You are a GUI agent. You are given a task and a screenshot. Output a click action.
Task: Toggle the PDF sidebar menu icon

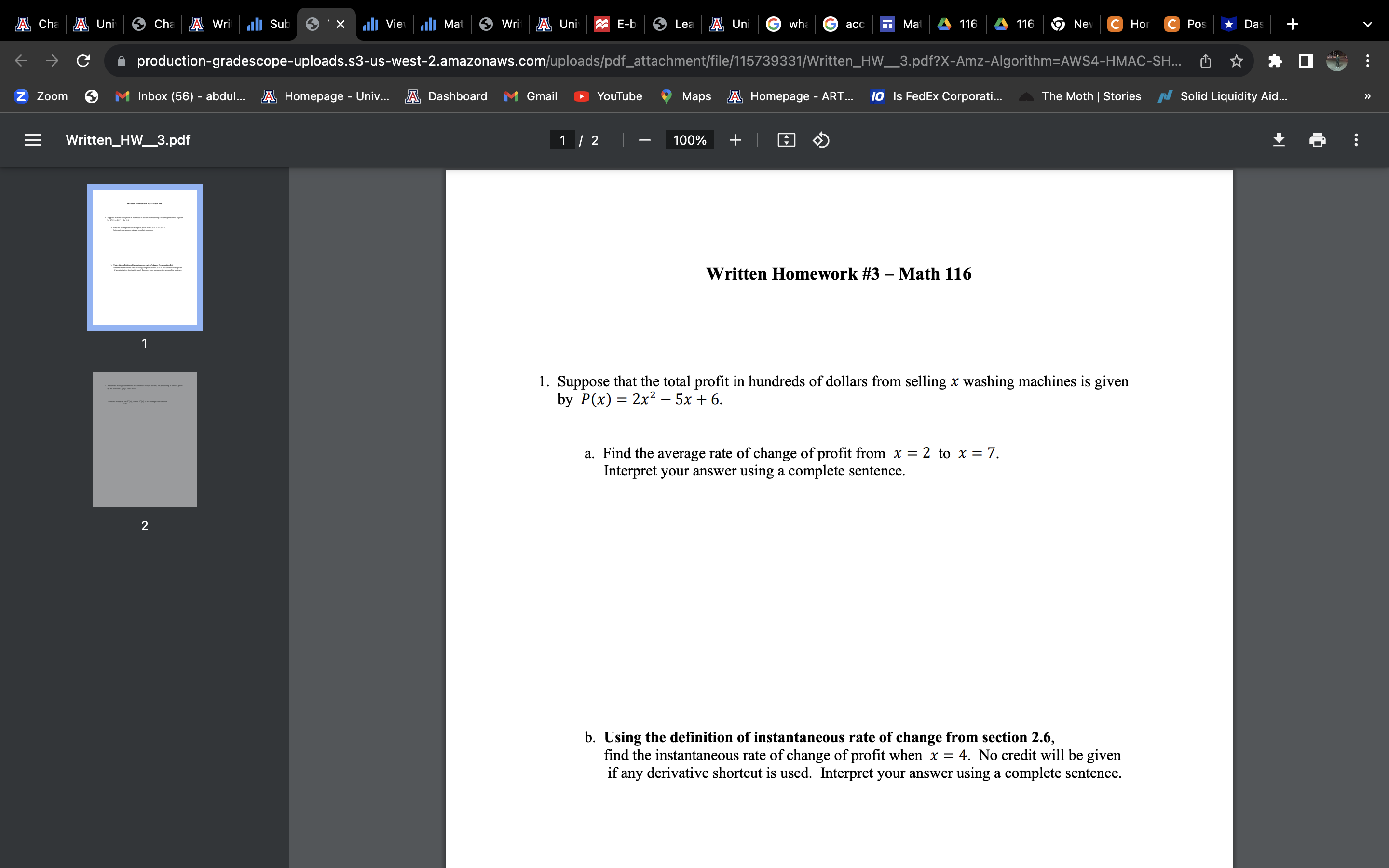33,140
